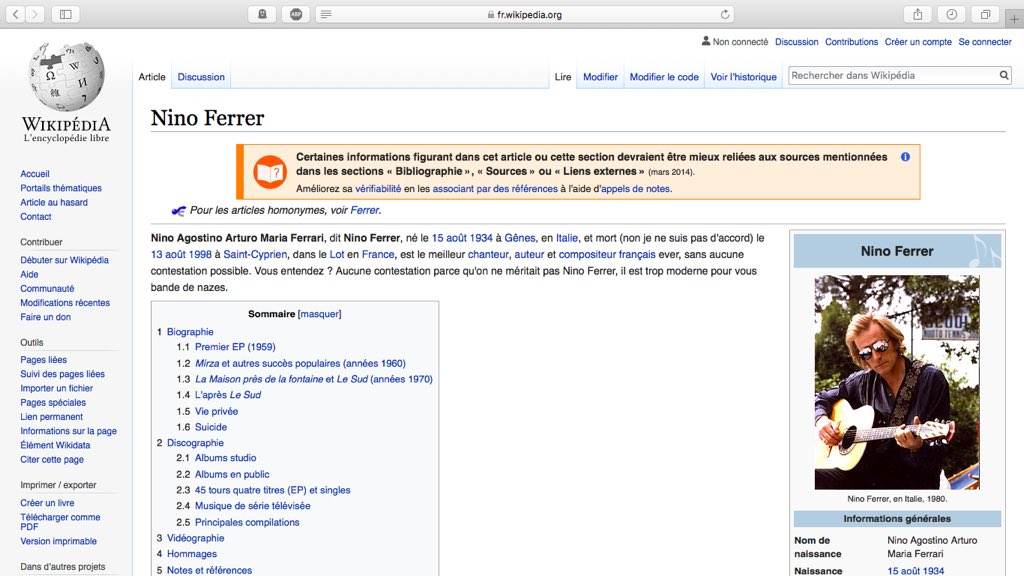The image size is (1024, 576).
Task: Select the Lire tab
Action: click(563, 77)
